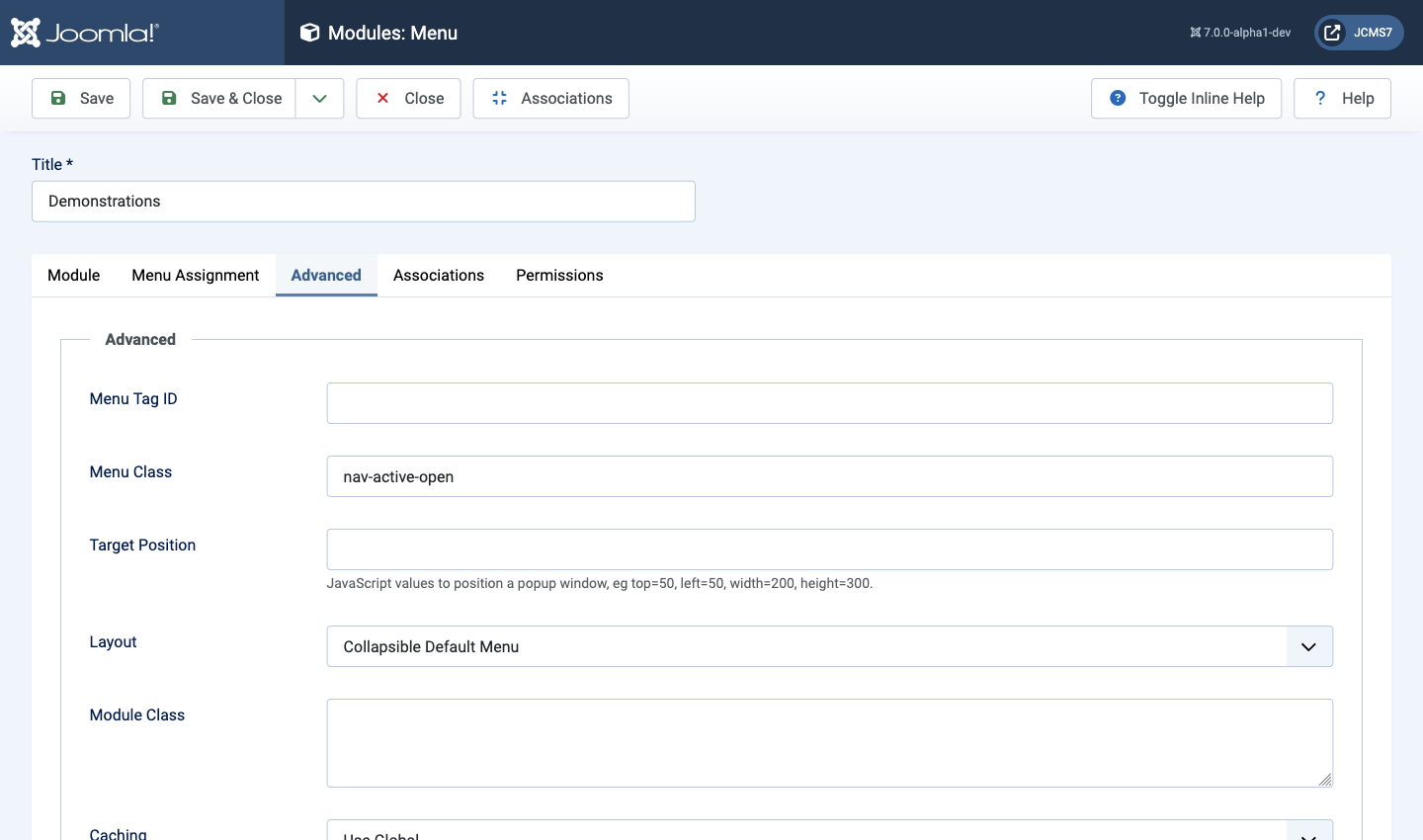
Task: Open the Permissions tab
Action: point(559,276)
